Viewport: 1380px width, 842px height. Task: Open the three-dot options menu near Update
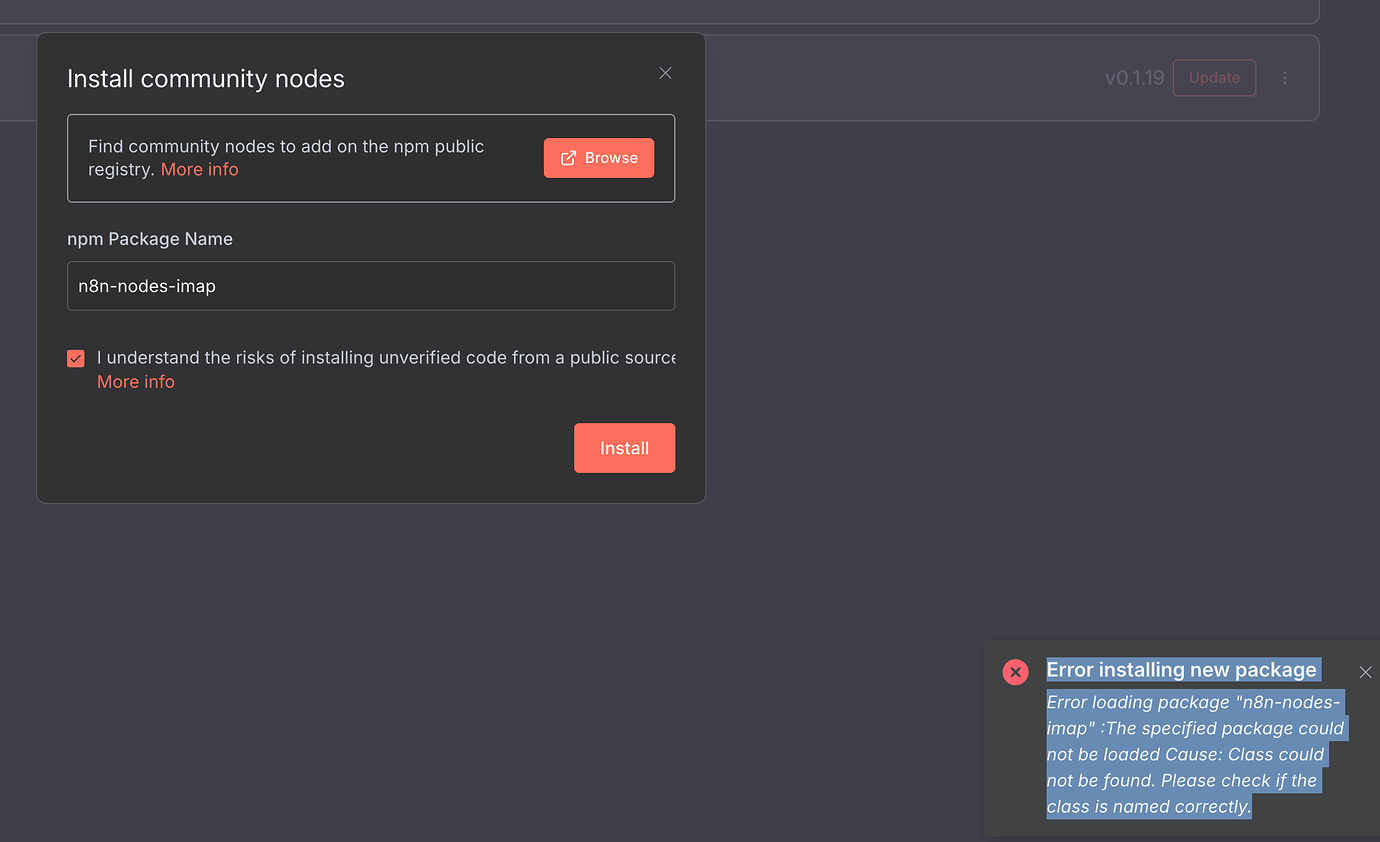point(1285,77)
